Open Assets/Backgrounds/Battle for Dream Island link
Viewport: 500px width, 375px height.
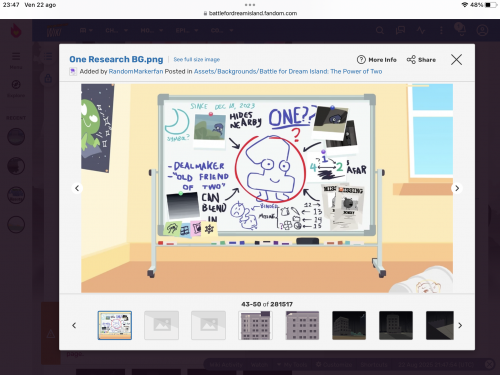click(x=288, y=71)
